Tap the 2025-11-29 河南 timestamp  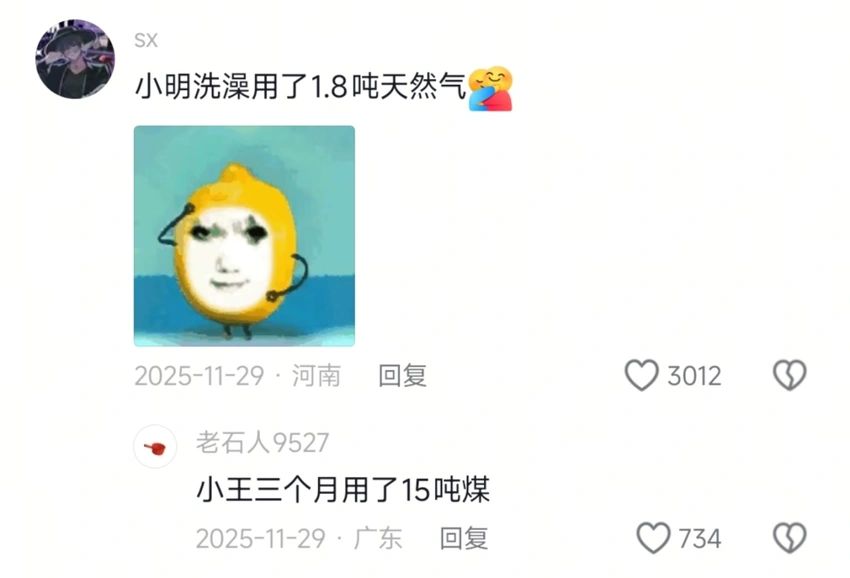tap(237, 376)
